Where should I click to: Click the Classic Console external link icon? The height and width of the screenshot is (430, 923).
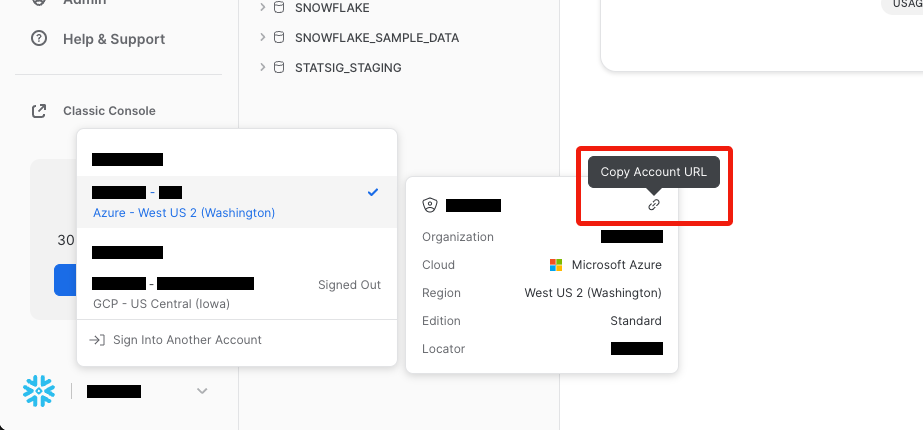[39, 111]
